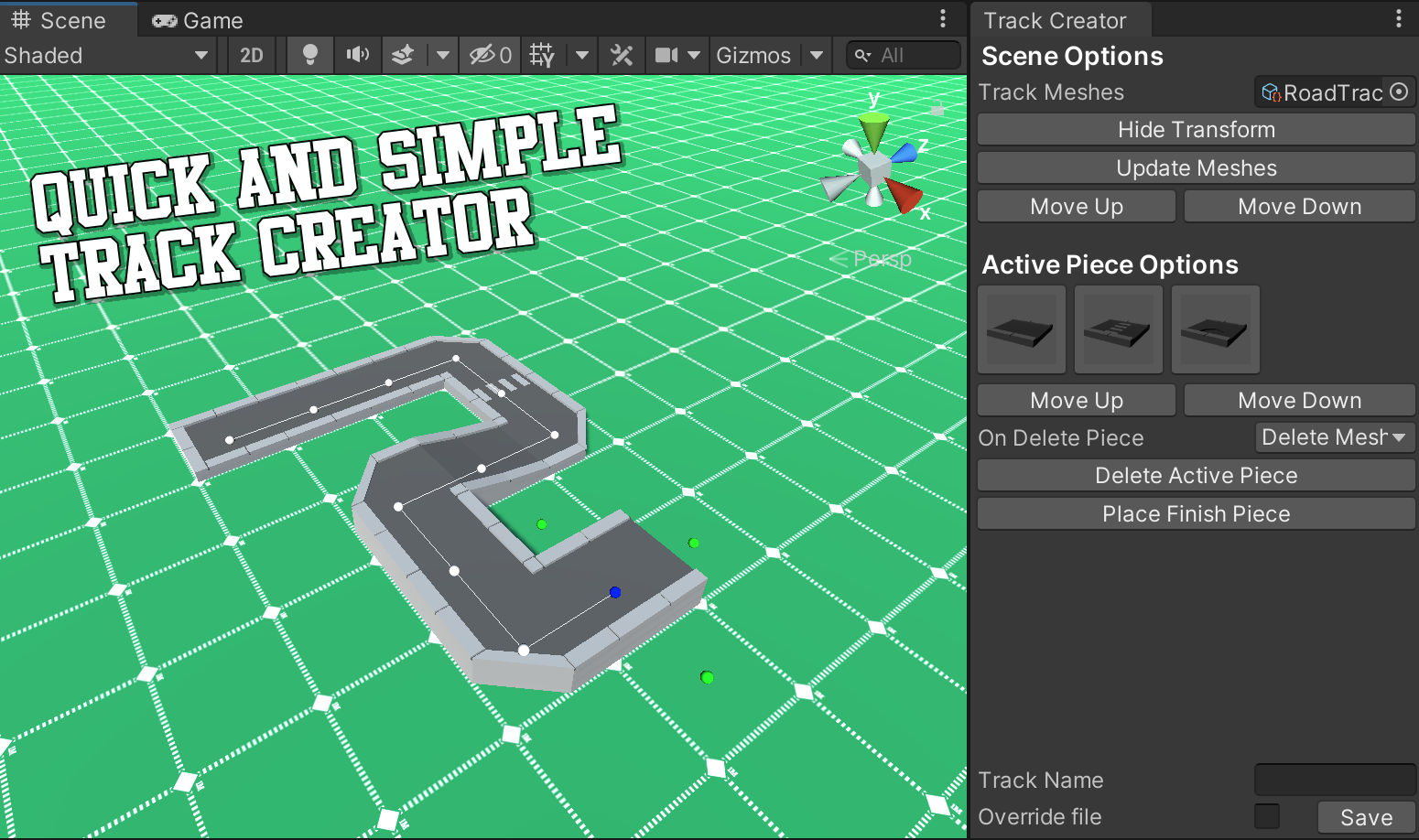Viewport: 1419px width, 840px height.
Task: Open Scene view more options menu
Action: (x=943, y=18)
